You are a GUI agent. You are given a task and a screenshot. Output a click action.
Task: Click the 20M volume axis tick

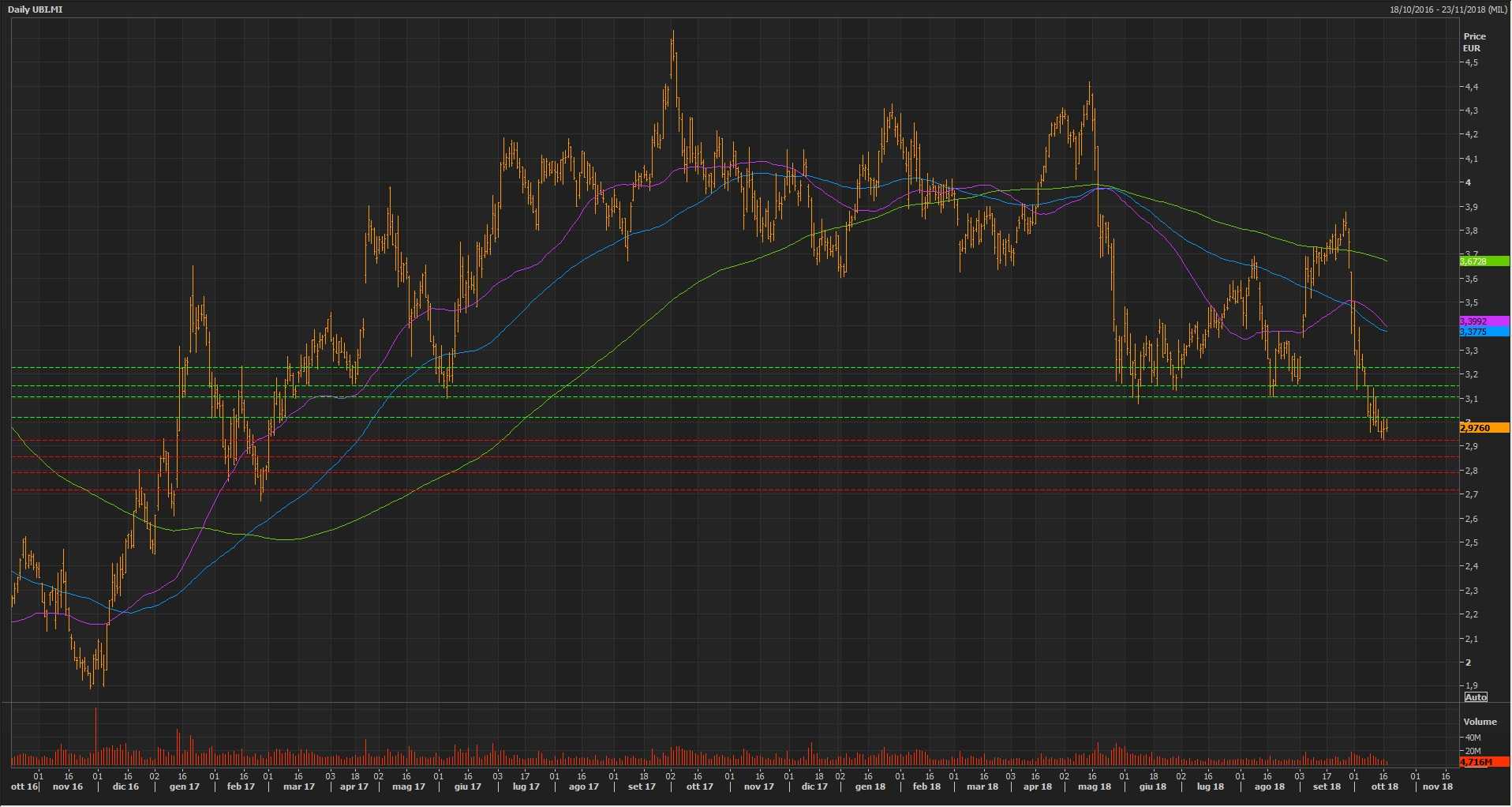1473,751
